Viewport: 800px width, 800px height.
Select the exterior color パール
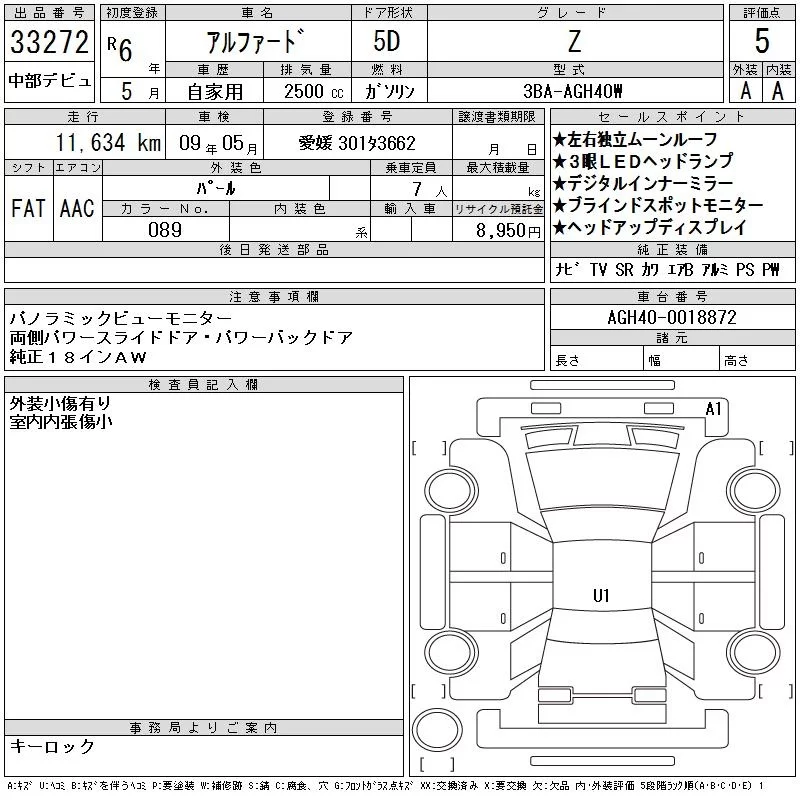pos(216,189)
